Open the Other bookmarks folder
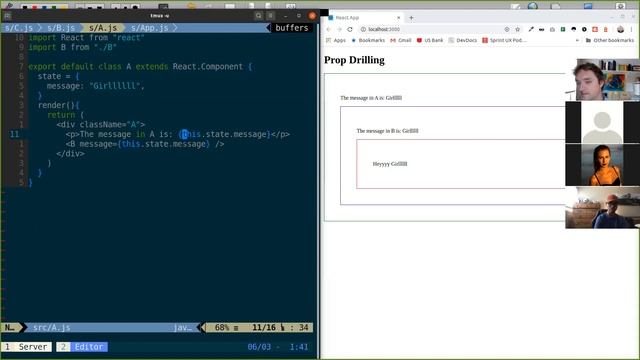 [610, 40]
